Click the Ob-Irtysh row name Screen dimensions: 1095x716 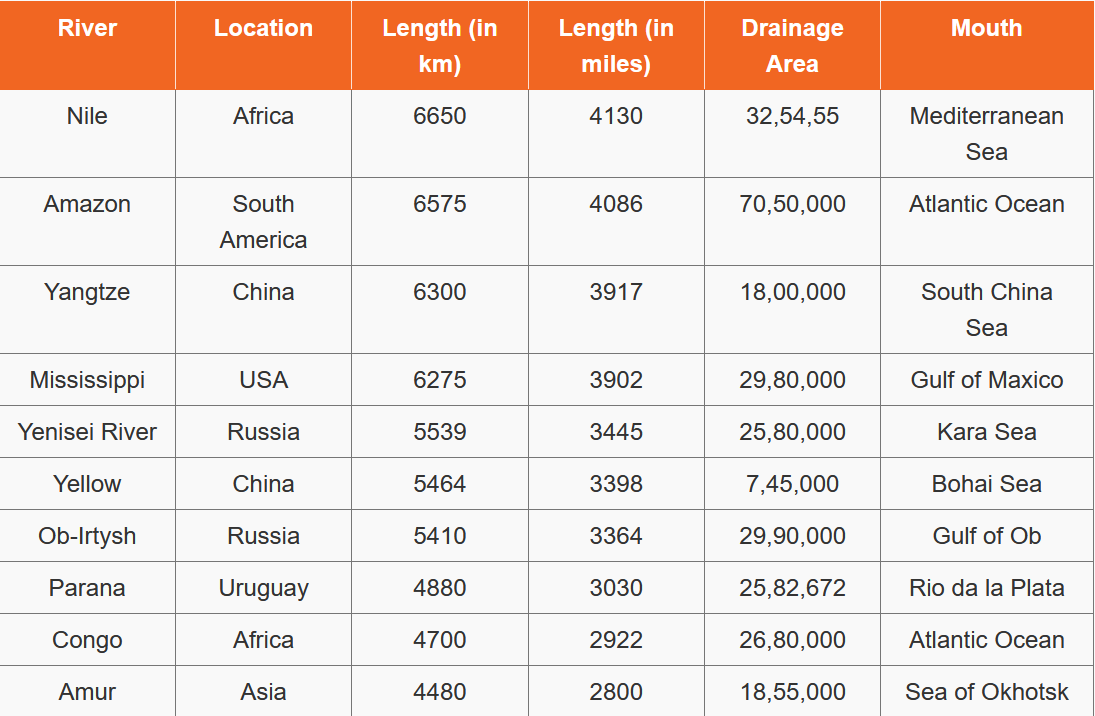coord(87,536)
